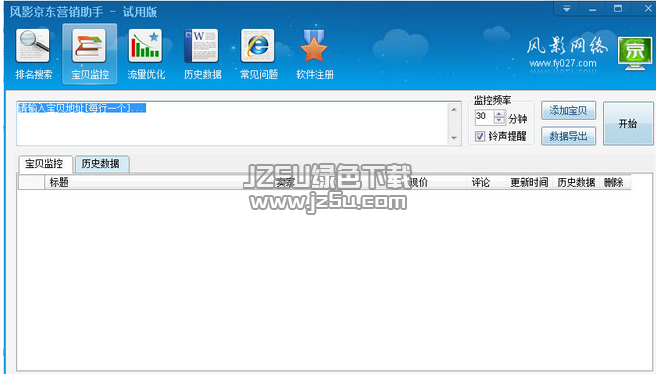Click the URL box scroll up arrow
This screenshot has width=656, height=374.
tap(454, 109)
